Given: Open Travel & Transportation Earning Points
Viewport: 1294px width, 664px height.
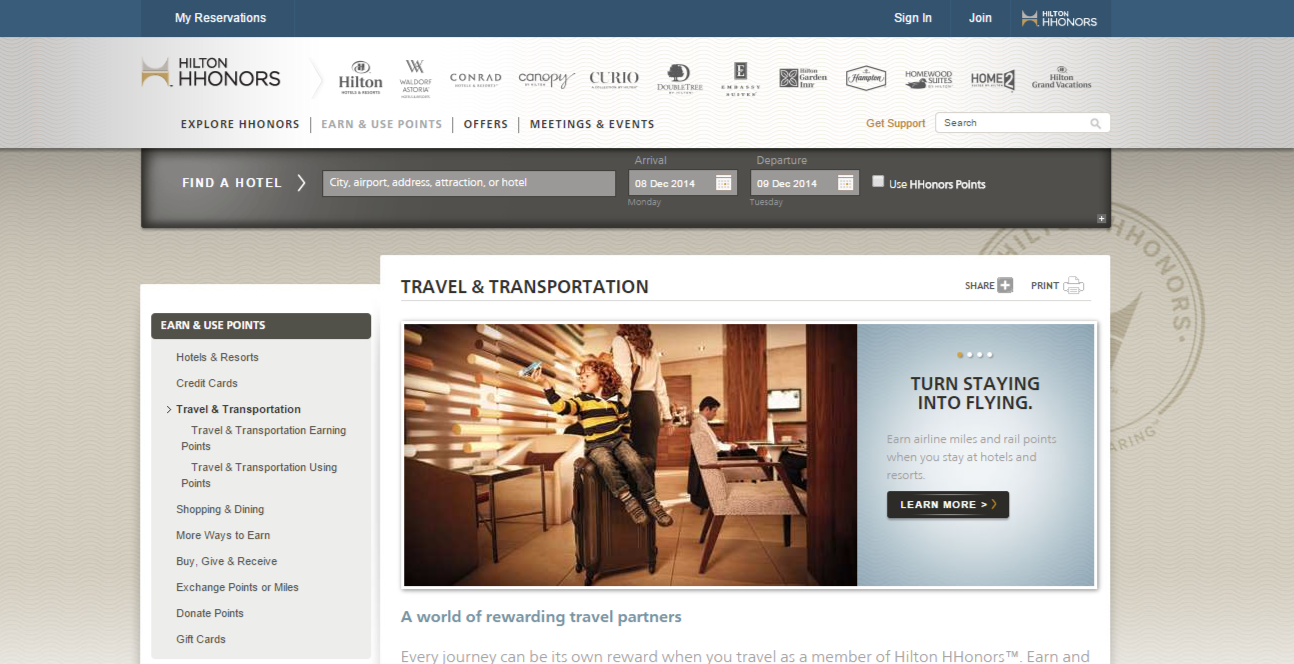Looking at the screenshot, I should point(264,438).
